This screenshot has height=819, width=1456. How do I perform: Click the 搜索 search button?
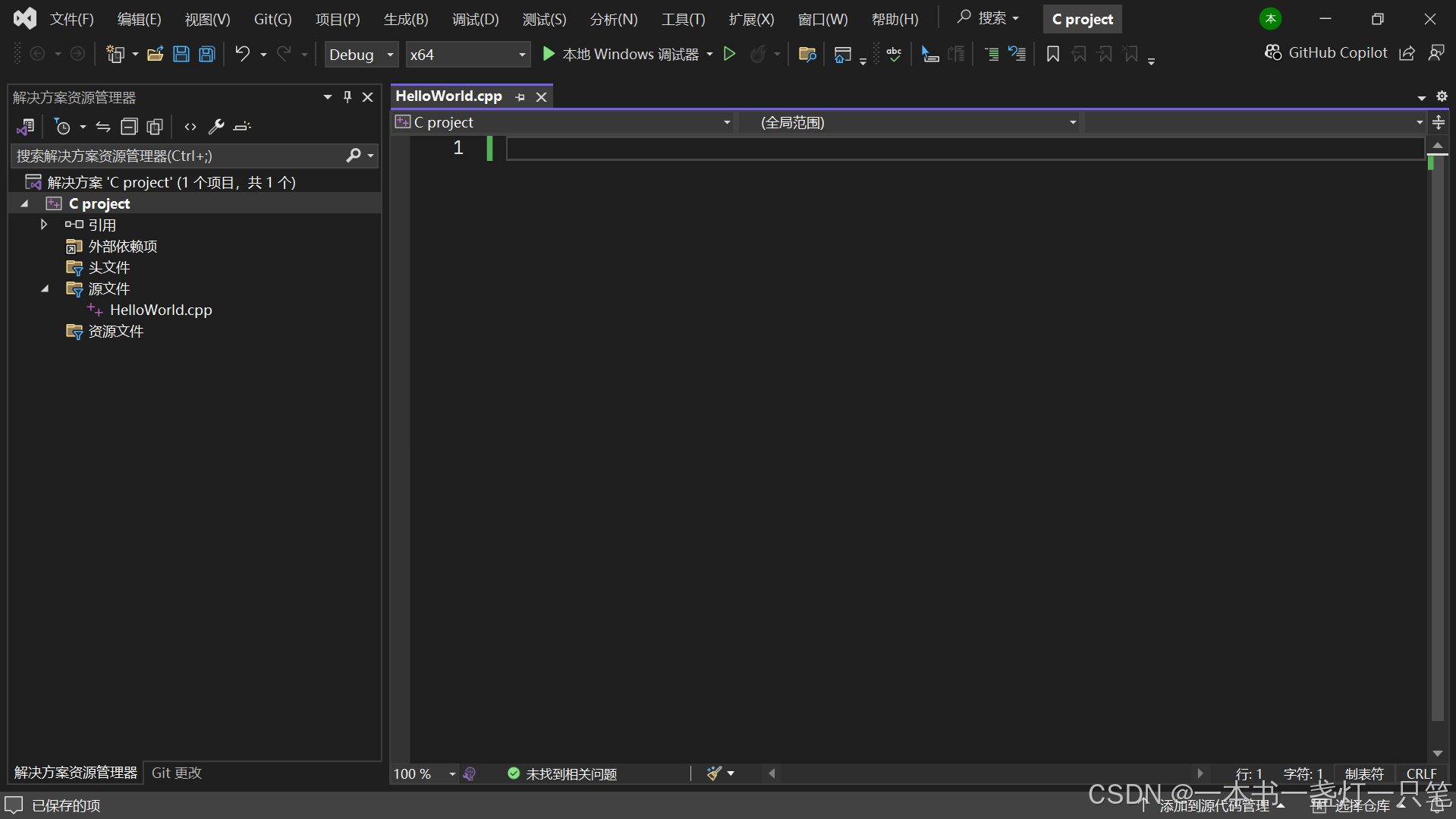(987, 17)
